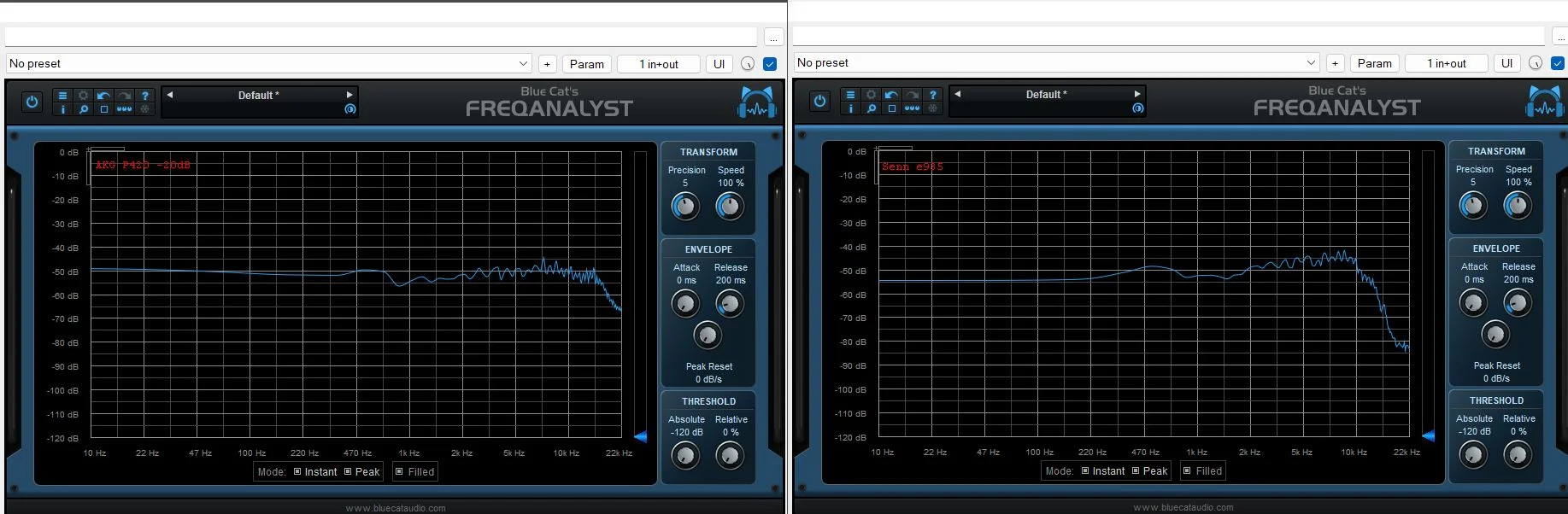Click '1 in+out' routing button in Senn e965 window
The height and width of the screenshot is (514, 1568).
click(1447, 63)
